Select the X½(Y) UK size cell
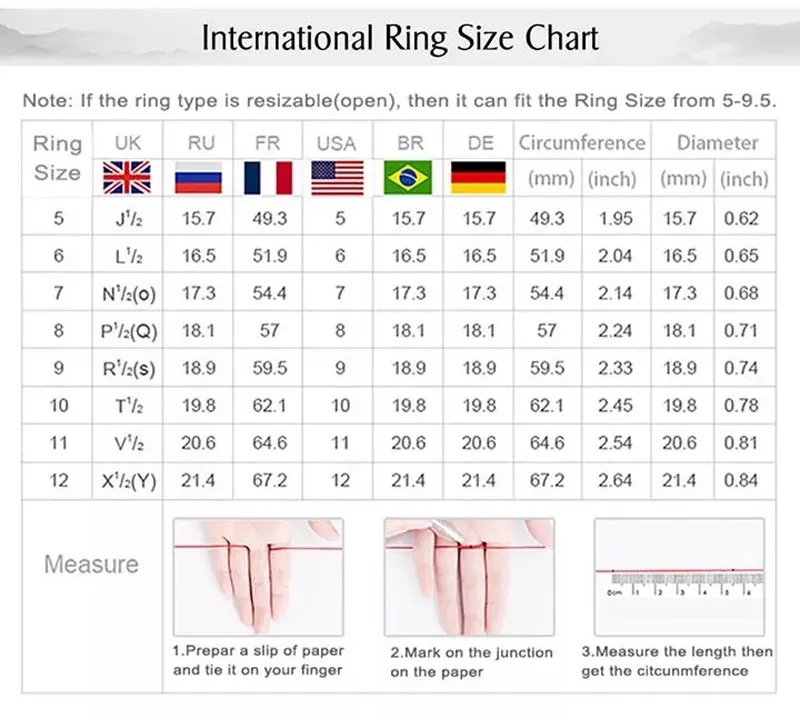Screen dimensions: 800x718 coord(129,481)
